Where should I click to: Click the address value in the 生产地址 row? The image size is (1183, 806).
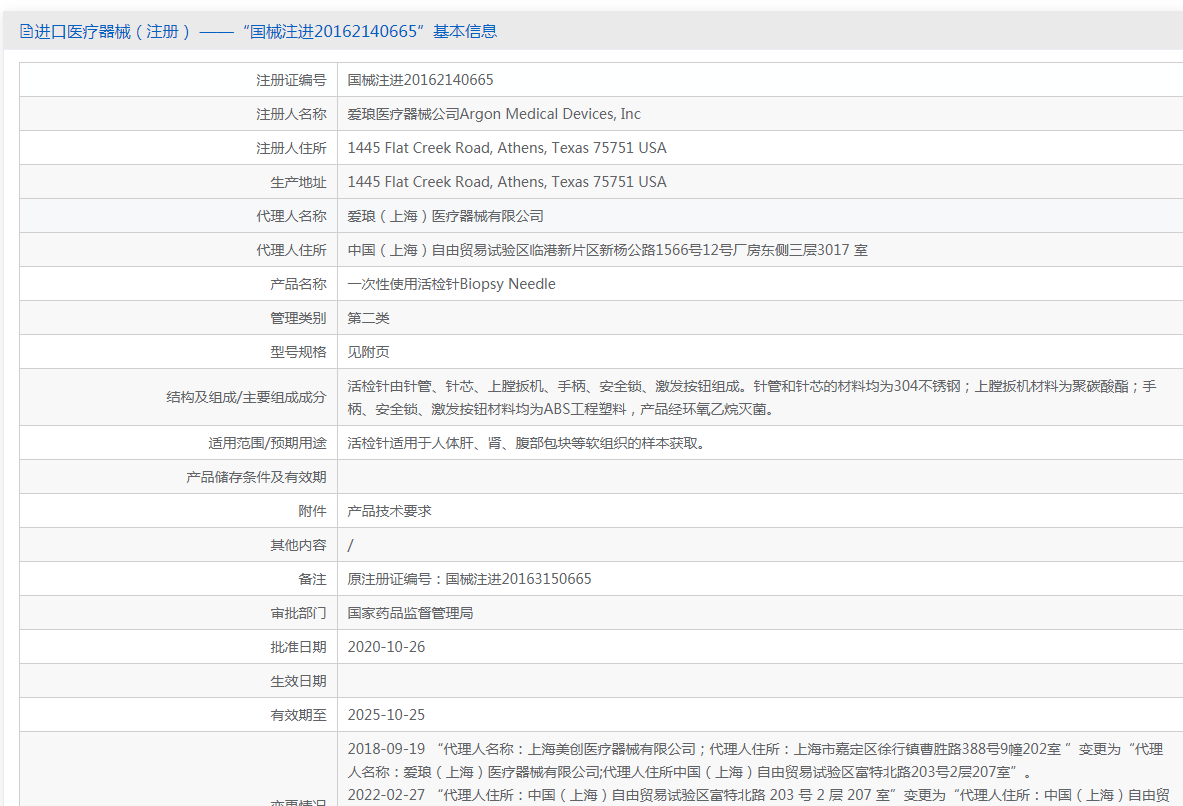click(506, 182)
